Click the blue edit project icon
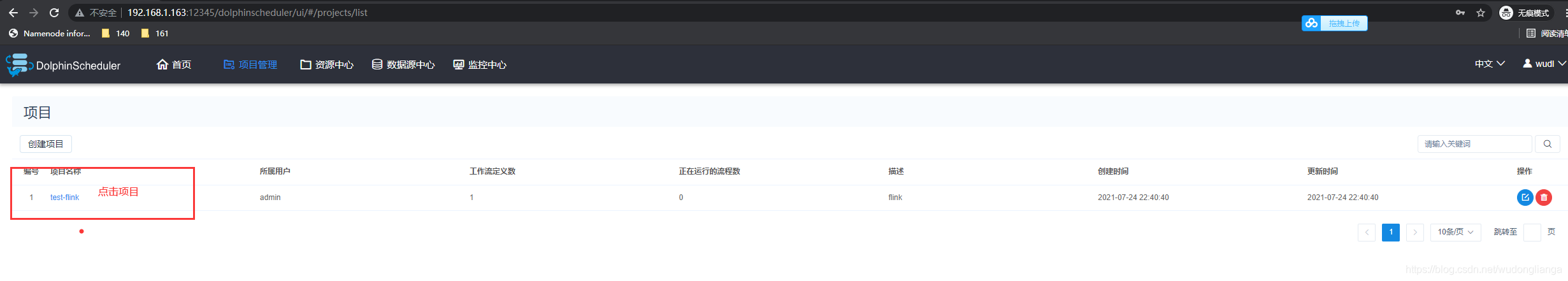1568x281 pixels. click(x=1525, y=198)
